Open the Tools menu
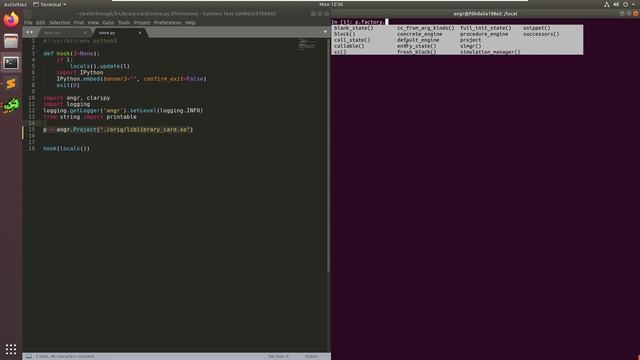Screen dimensions: 640x360 [x=124, y=23]
